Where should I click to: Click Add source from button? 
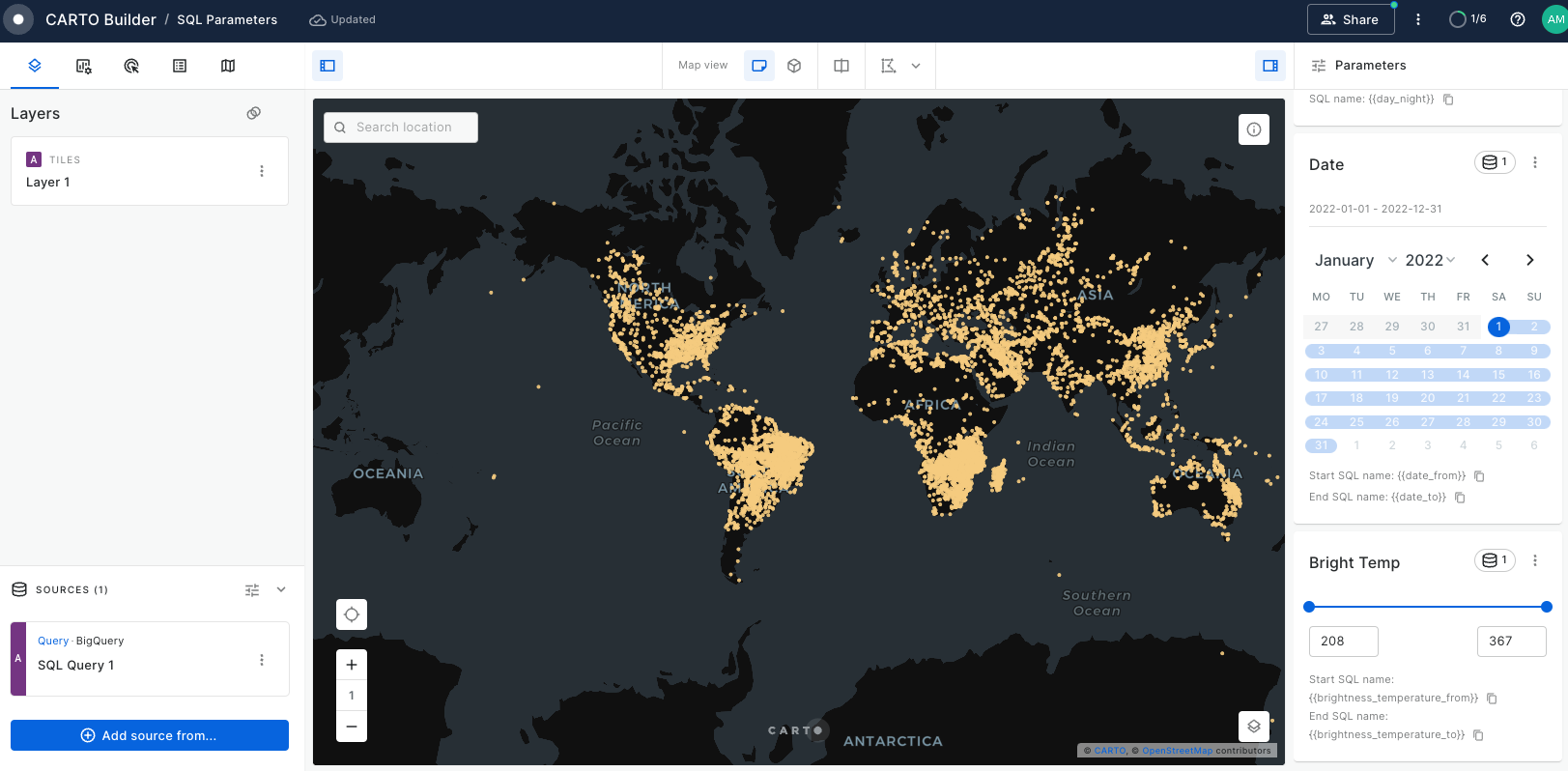pyautogui.click(x=150, y=735)
